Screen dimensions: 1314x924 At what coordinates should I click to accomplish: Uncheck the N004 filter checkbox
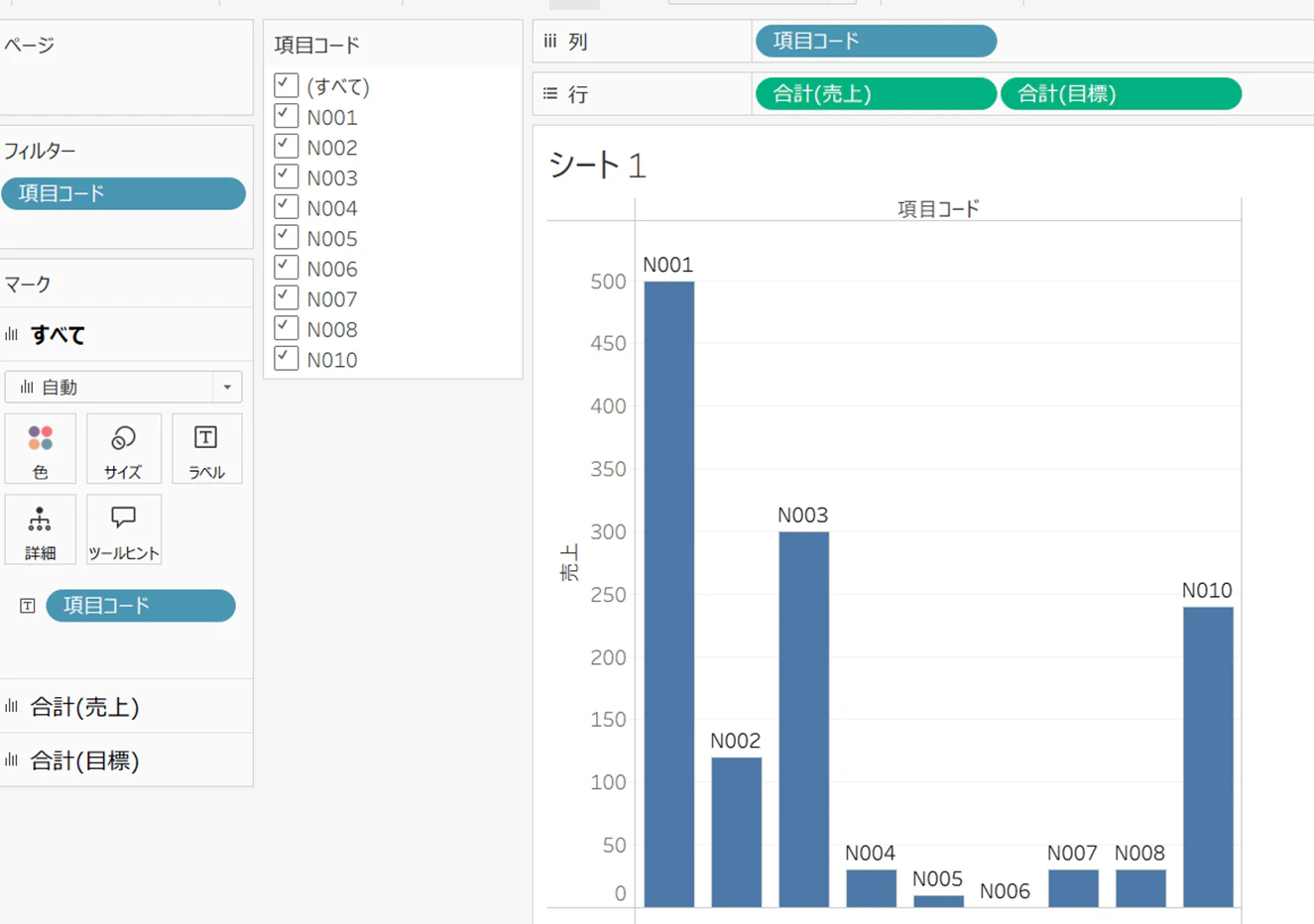pyautogui.click(x=286, y=207)
